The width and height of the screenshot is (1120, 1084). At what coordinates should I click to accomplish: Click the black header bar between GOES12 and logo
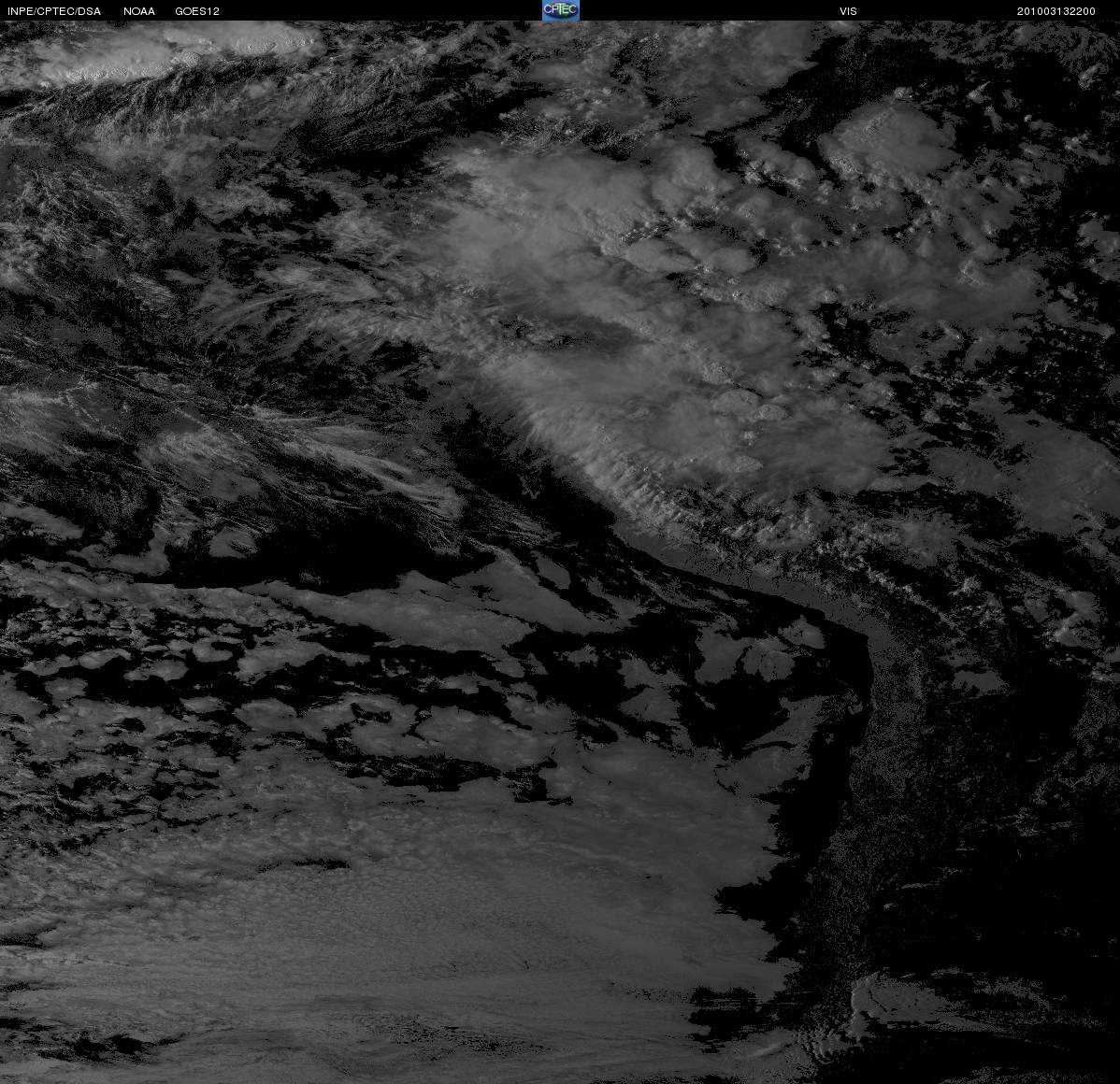point(381,10)
